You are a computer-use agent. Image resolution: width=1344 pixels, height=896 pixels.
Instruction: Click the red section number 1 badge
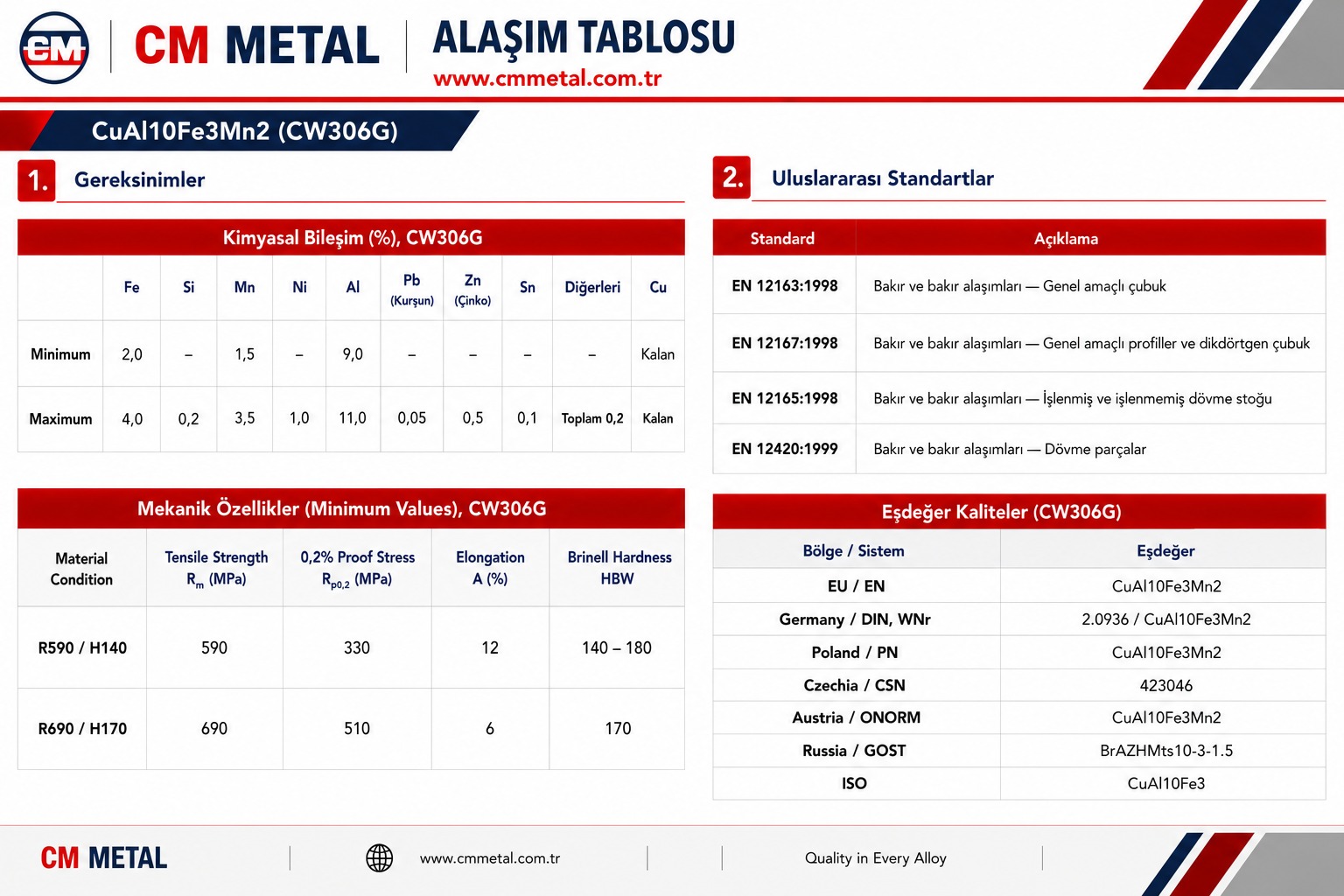tap(37, 180)
